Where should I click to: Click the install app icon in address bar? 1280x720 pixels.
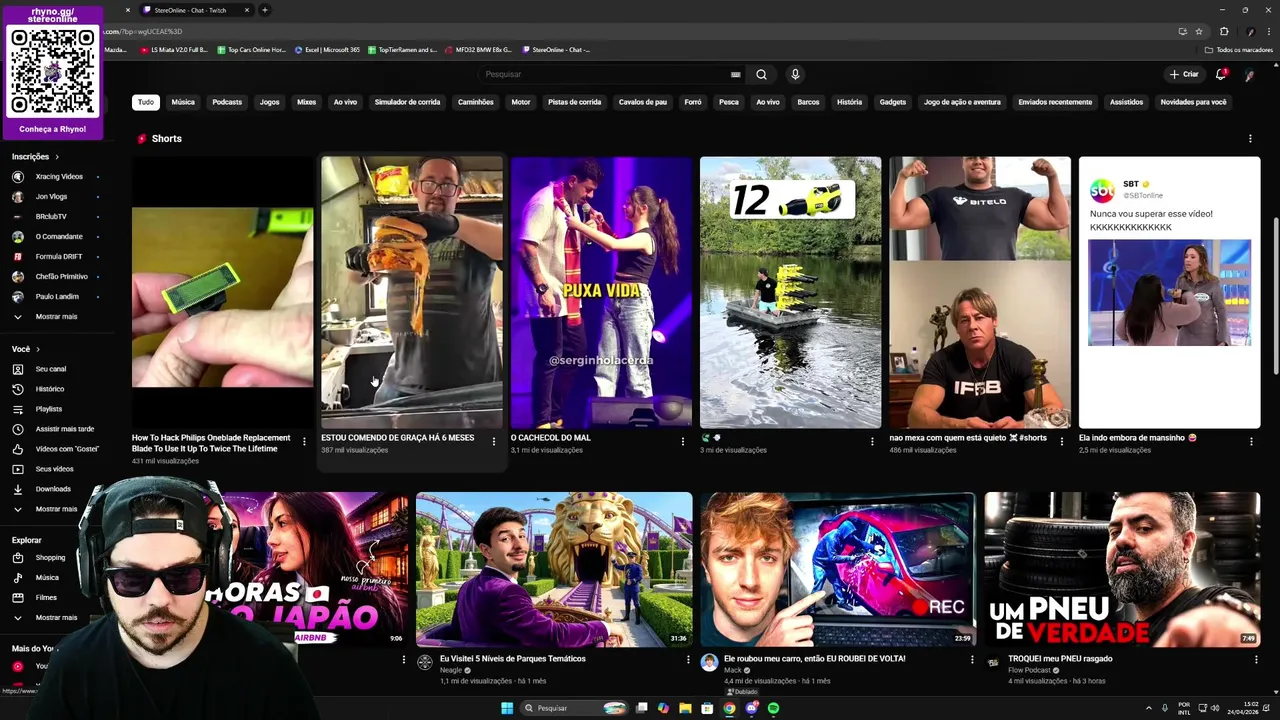click(1183, 31)
